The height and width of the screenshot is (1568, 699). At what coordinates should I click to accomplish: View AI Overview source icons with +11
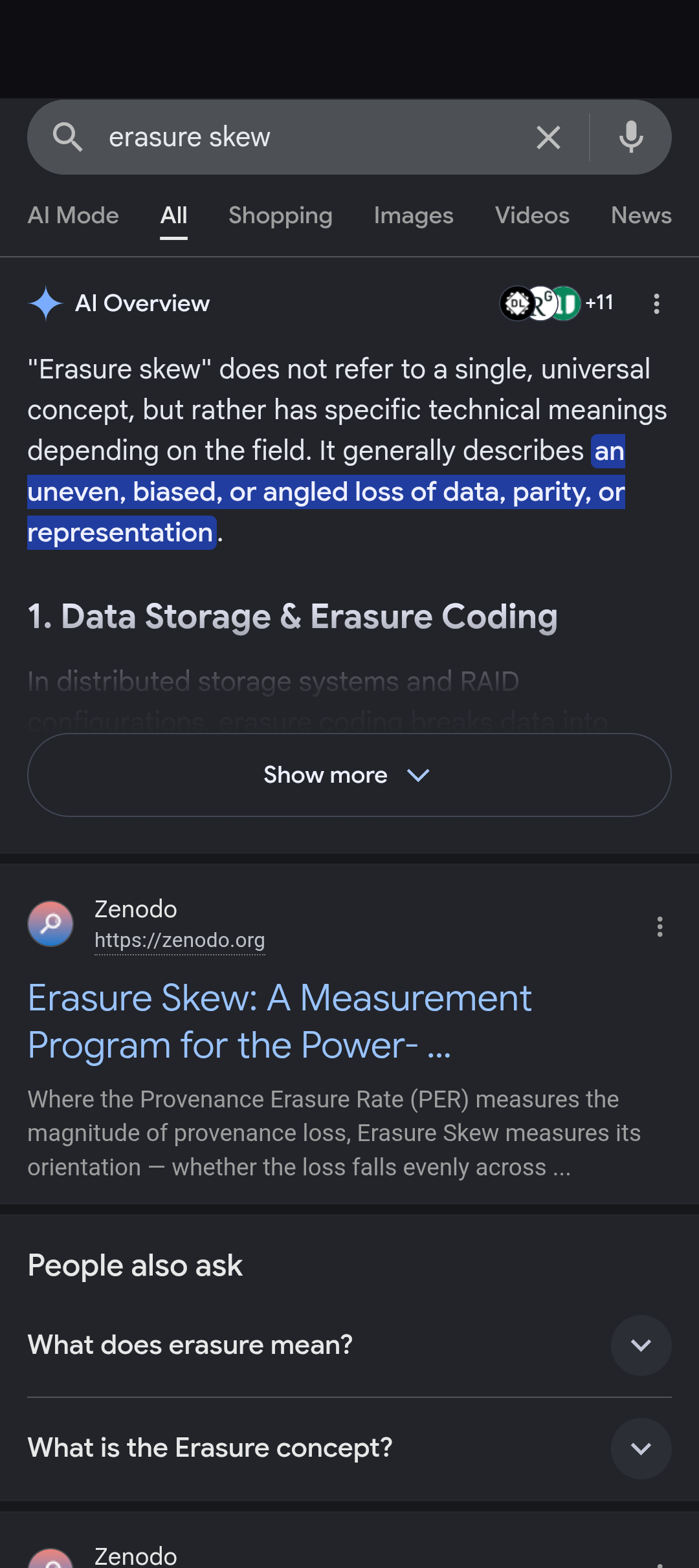(557, 303)
